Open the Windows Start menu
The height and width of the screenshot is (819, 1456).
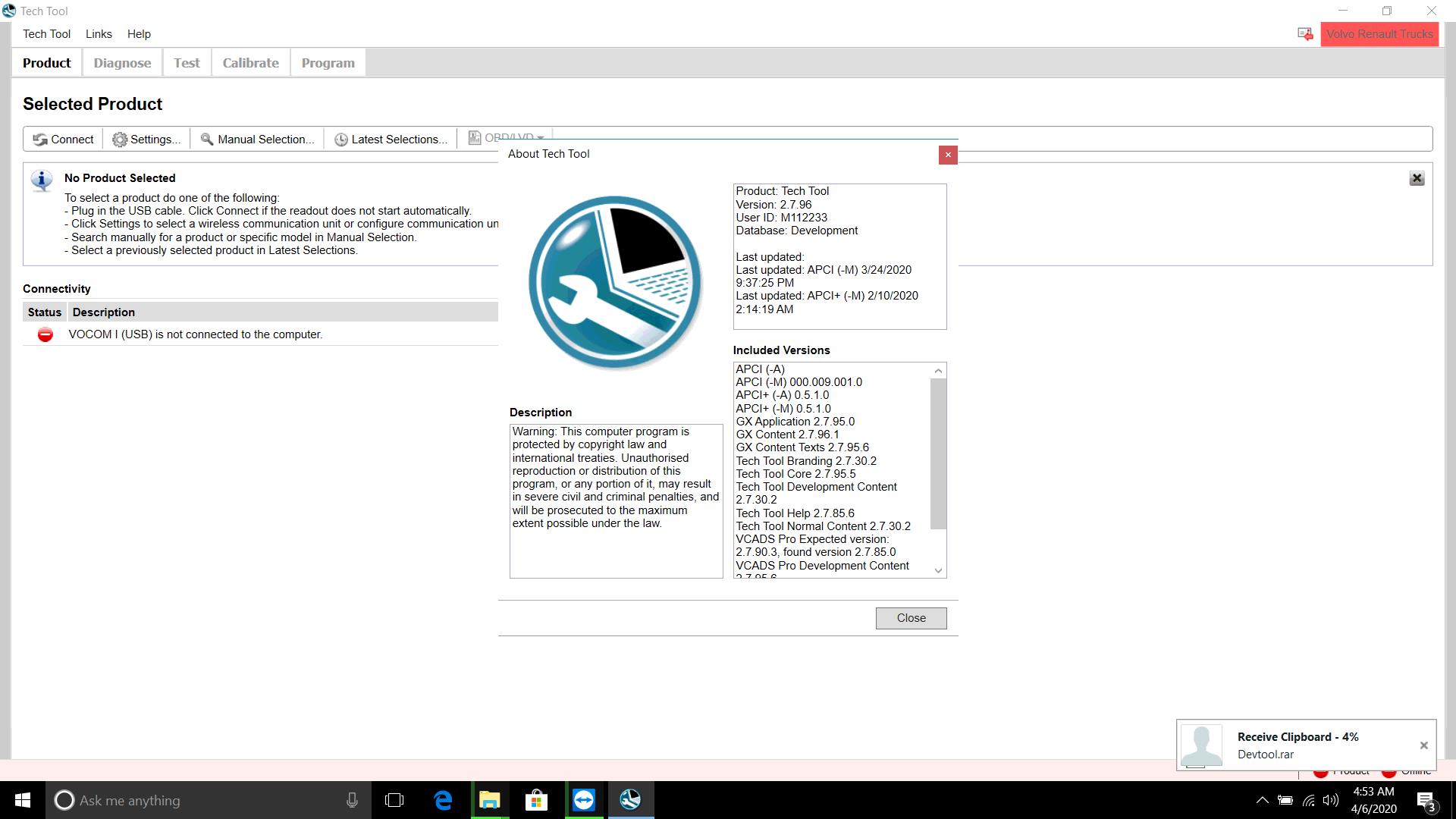pos(22,800)
